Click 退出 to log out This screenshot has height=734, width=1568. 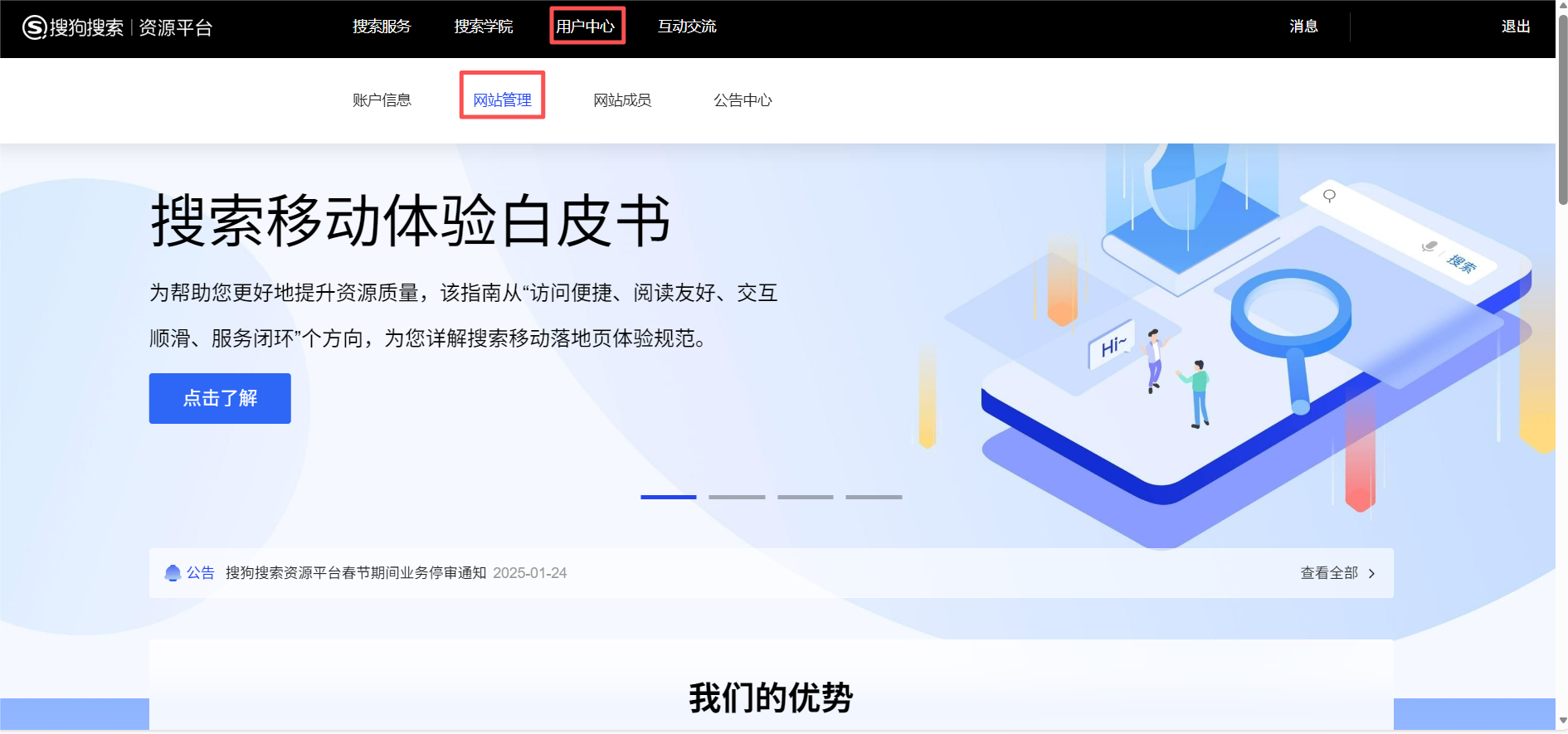click(1516, 27)
